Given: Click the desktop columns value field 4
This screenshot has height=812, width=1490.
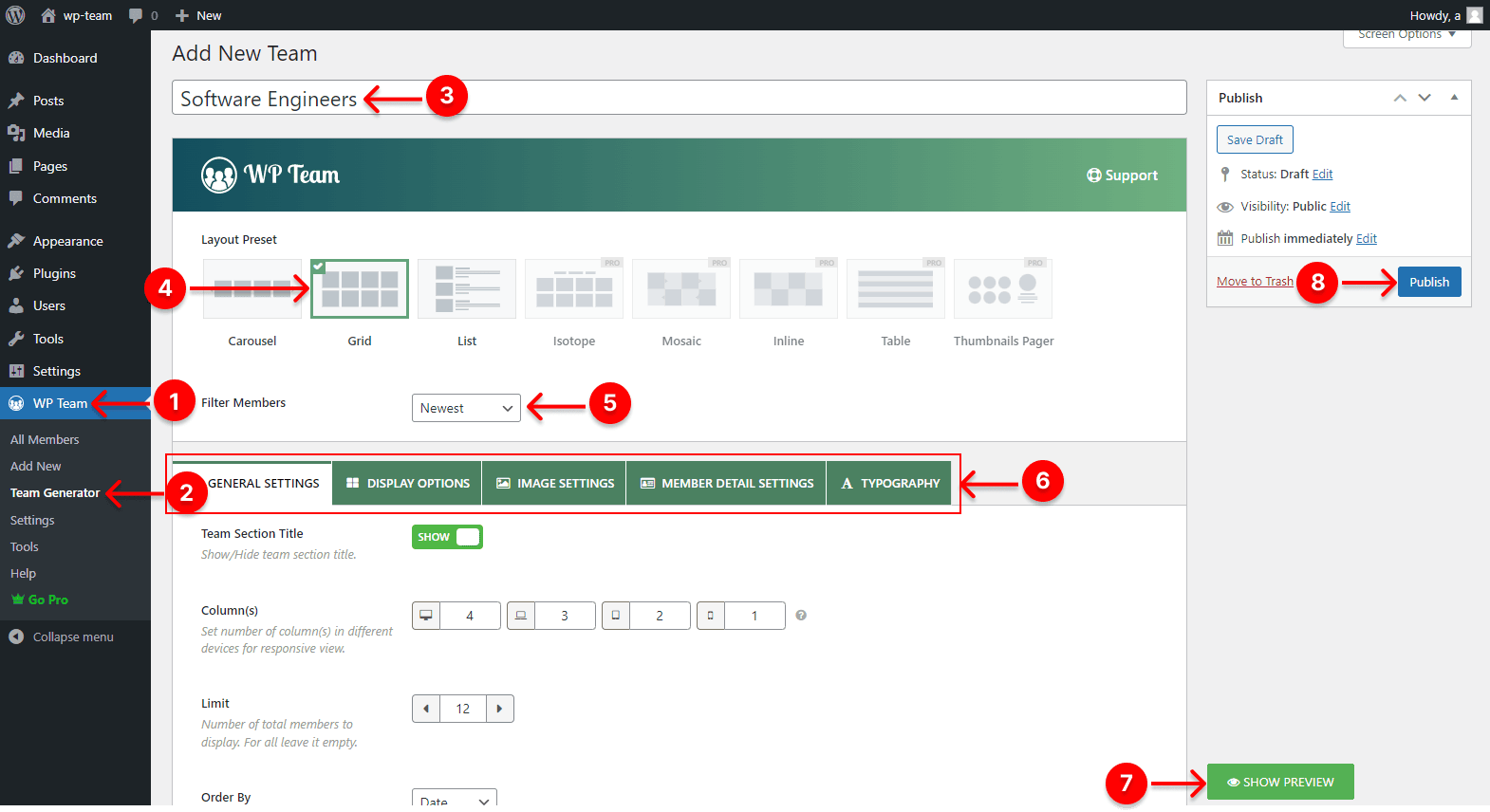Looking at the screenshot, I should (470, 616).
